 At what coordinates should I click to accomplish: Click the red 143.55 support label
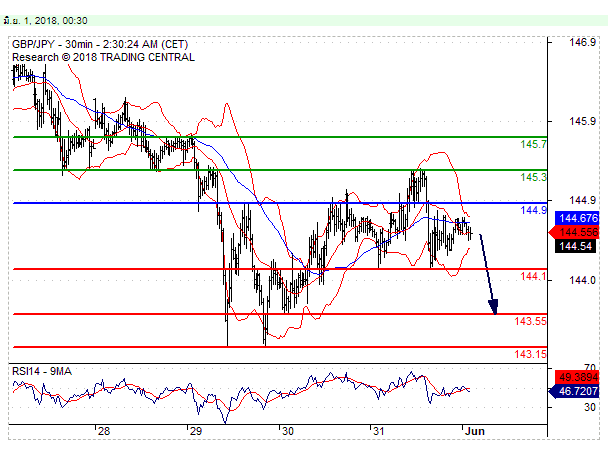point(530,321)
